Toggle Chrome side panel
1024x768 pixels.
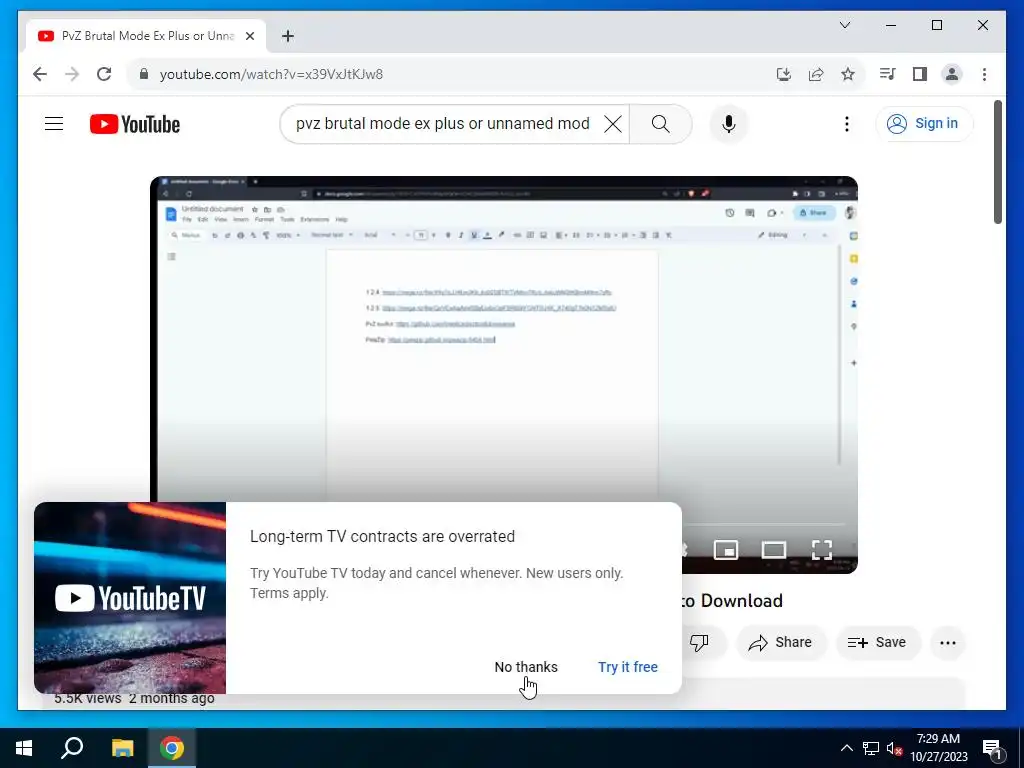click(920, 74)
